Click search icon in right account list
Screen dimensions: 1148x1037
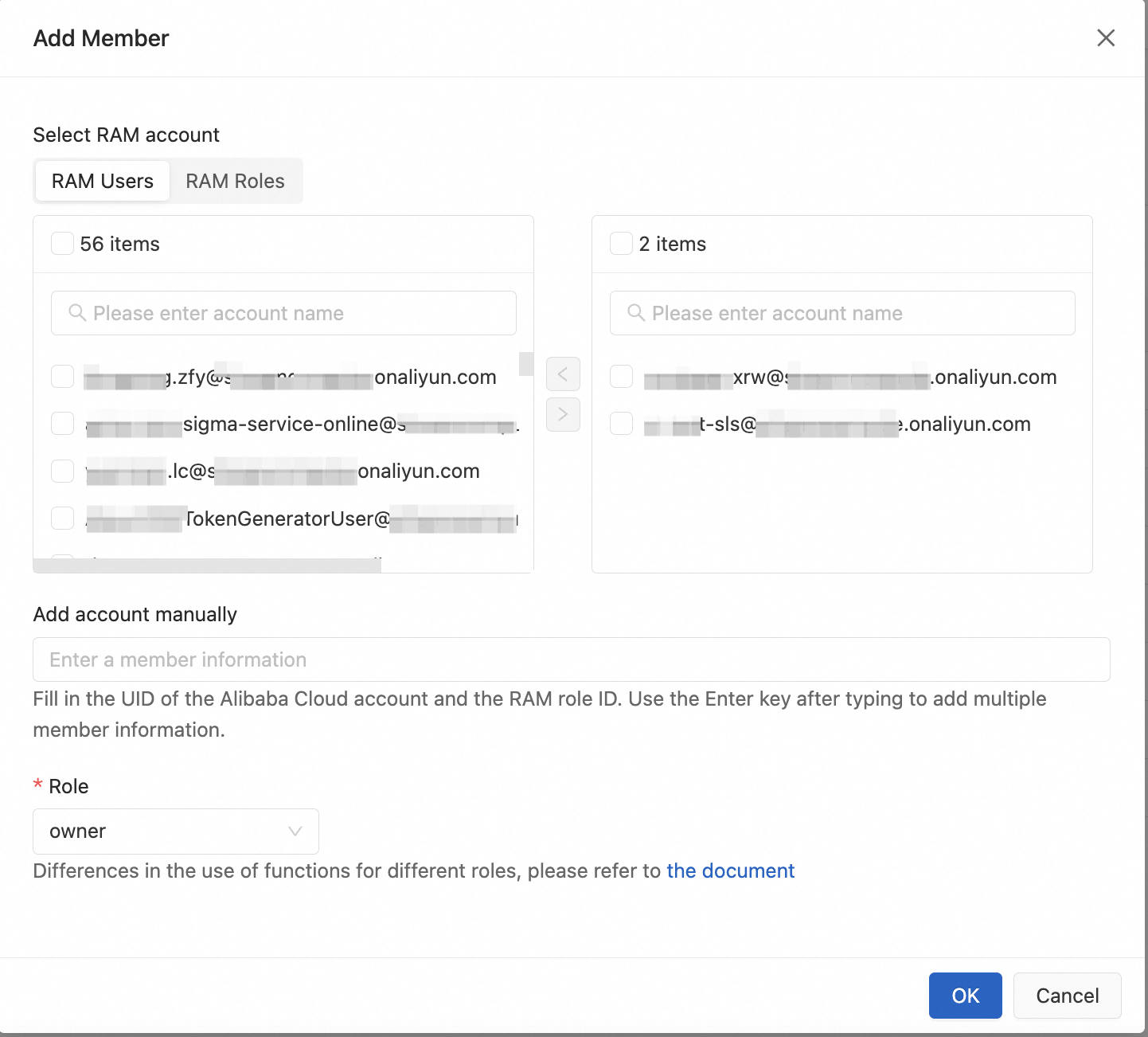click(636, 313)
